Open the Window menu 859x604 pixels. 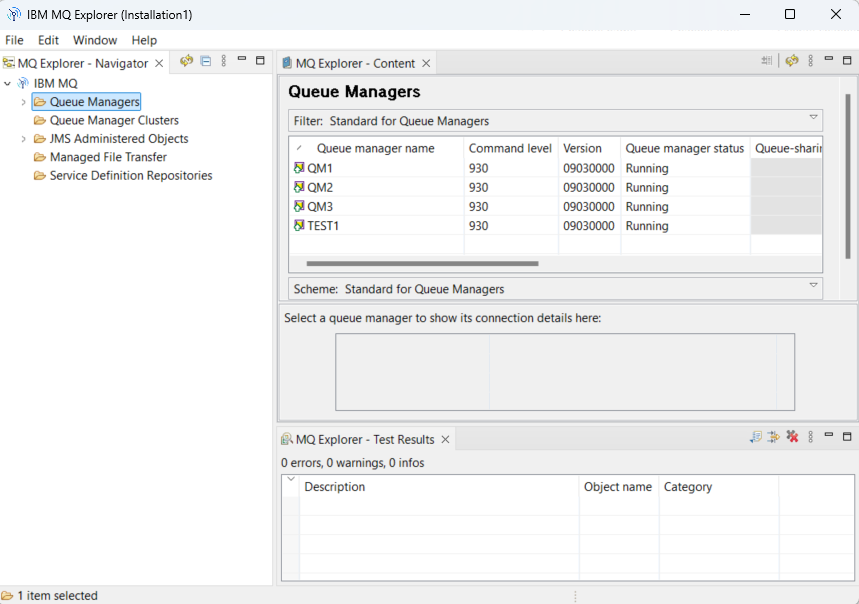95,40
